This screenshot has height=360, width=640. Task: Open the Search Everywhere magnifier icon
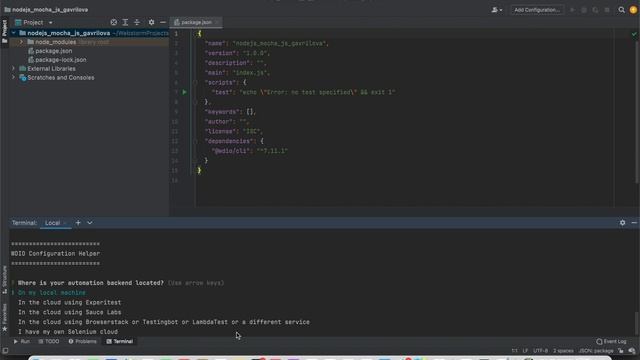pos(621,10)
